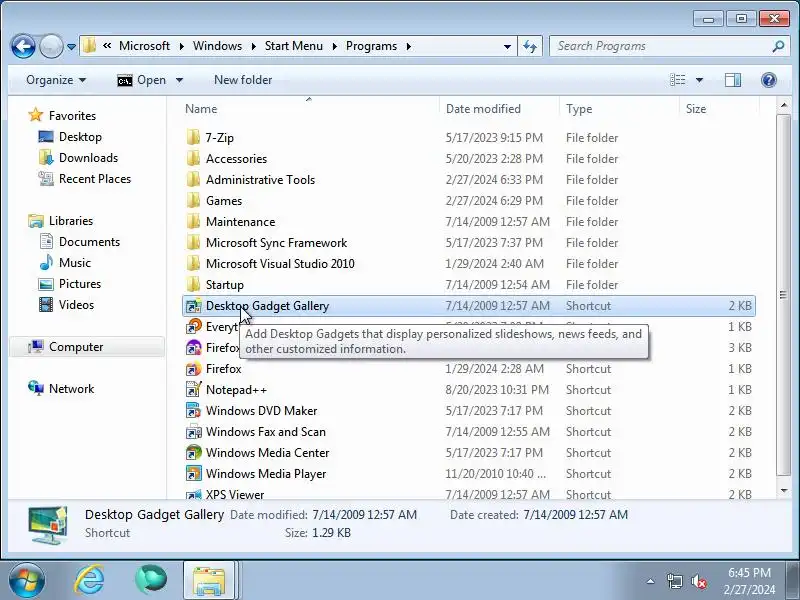Viewport: 800px width, 600px height.
Task: Click the Change your view icon
Action: (678, 80)
